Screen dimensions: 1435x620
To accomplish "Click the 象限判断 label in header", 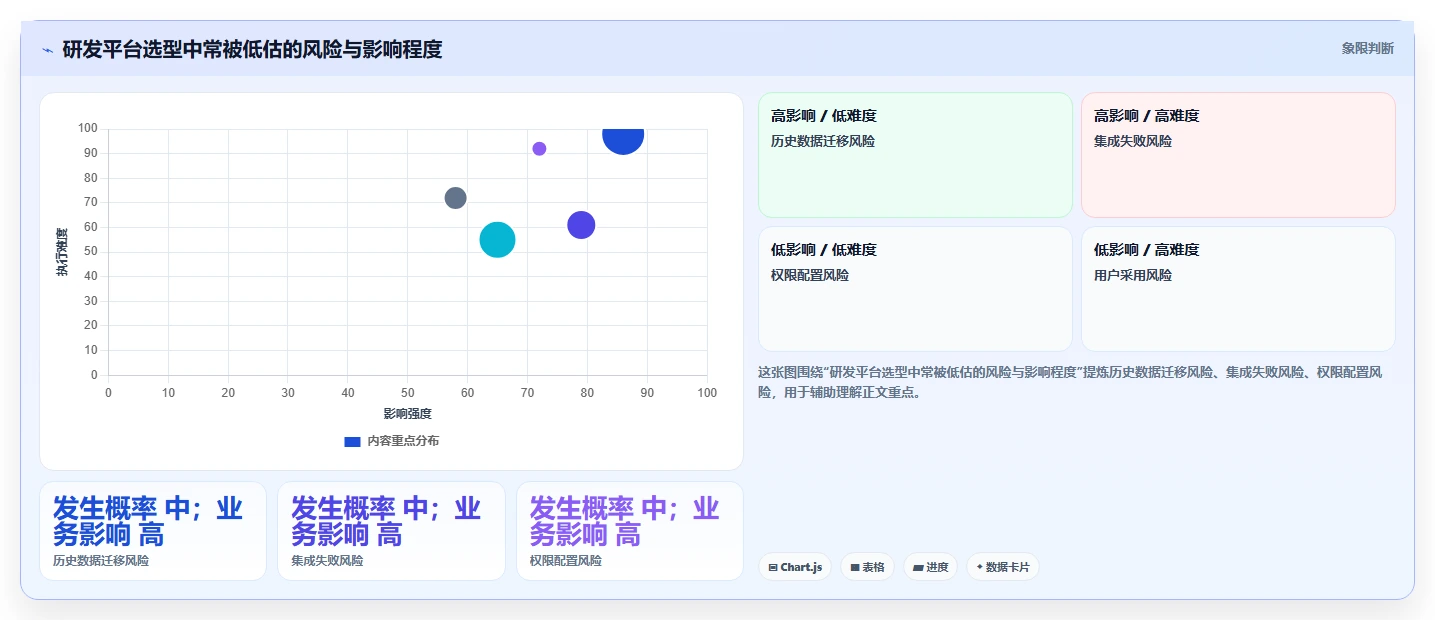I will [x=1367, y=48].
